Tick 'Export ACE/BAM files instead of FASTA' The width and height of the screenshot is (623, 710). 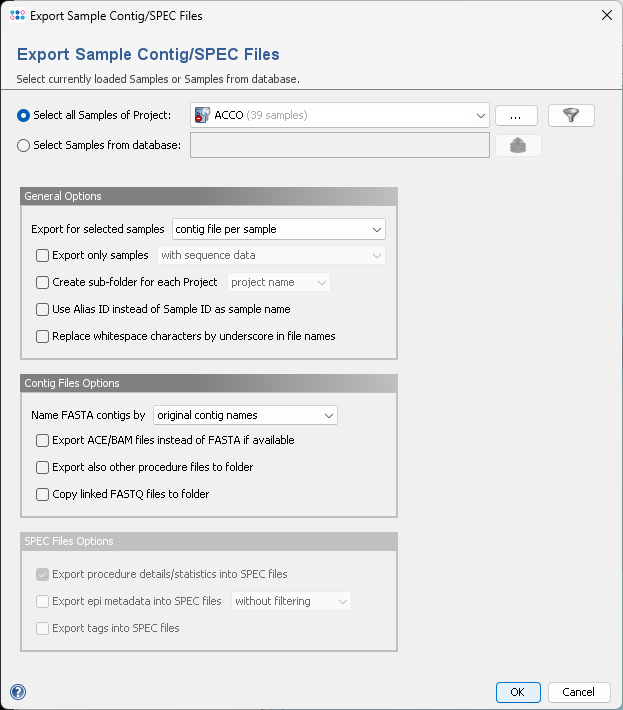42,440
